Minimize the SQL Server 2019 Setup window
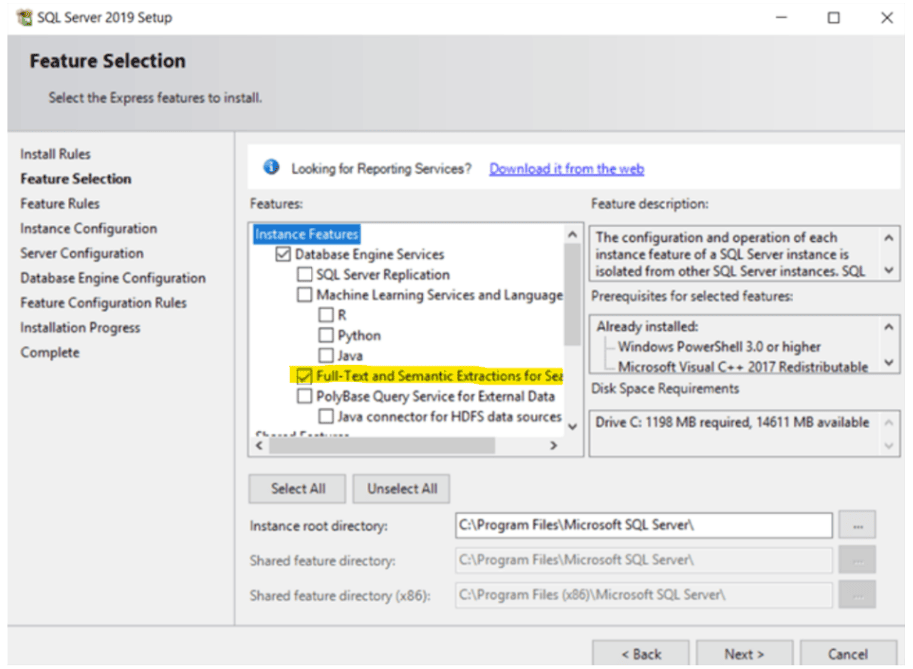913x669 pixels. [781, 17]
